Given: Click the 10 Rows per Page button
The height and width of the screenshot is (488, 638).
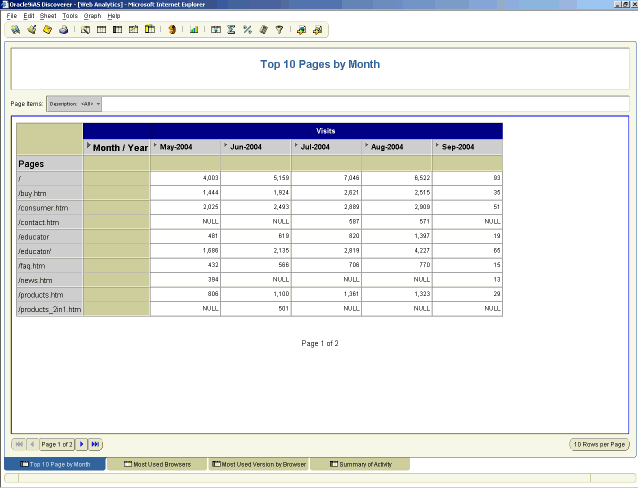Looking at the screenshot, I should [x=599, y=444].
